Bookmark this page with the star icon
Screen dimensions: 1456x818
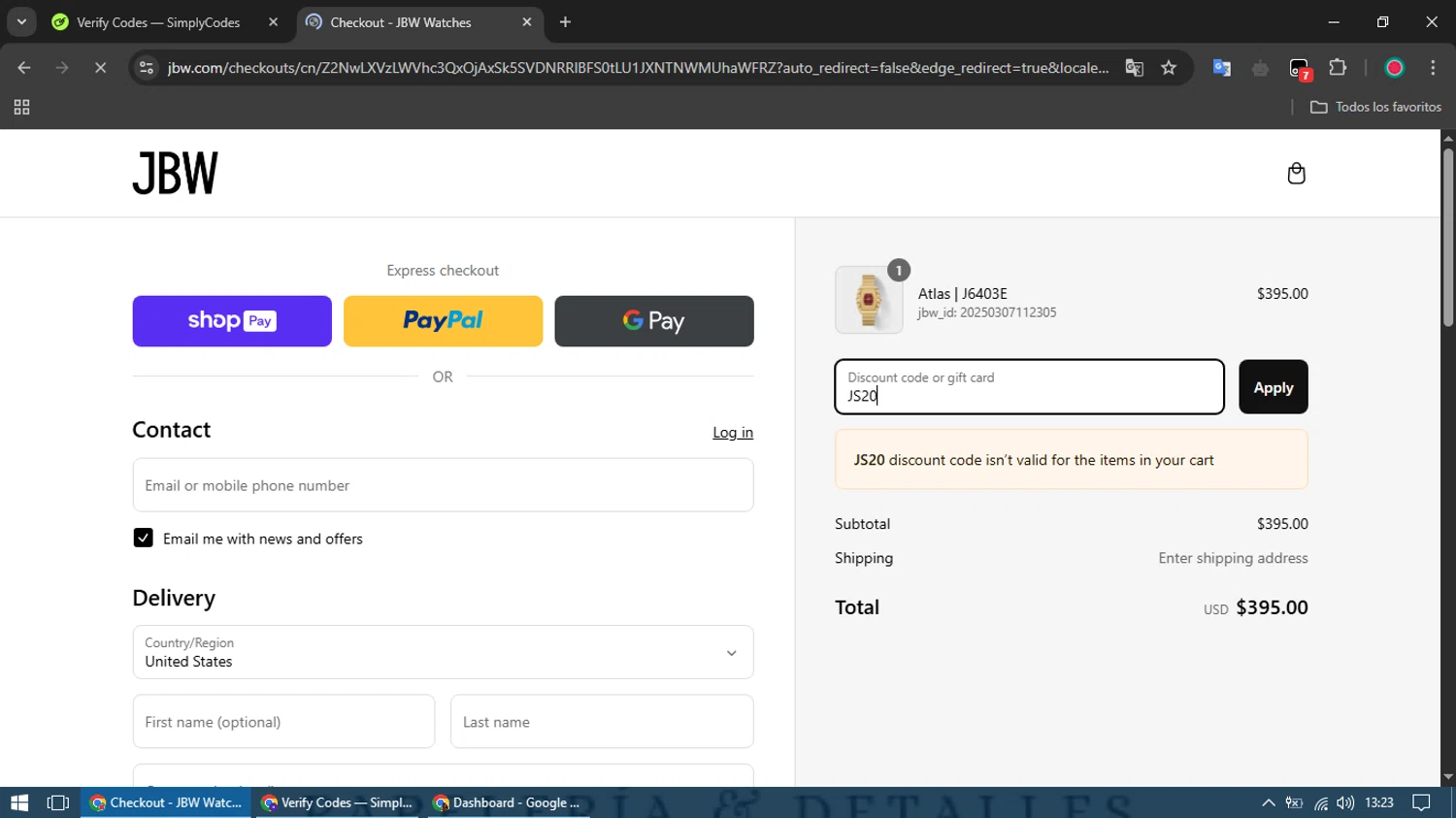click(x=1169, y=68)
